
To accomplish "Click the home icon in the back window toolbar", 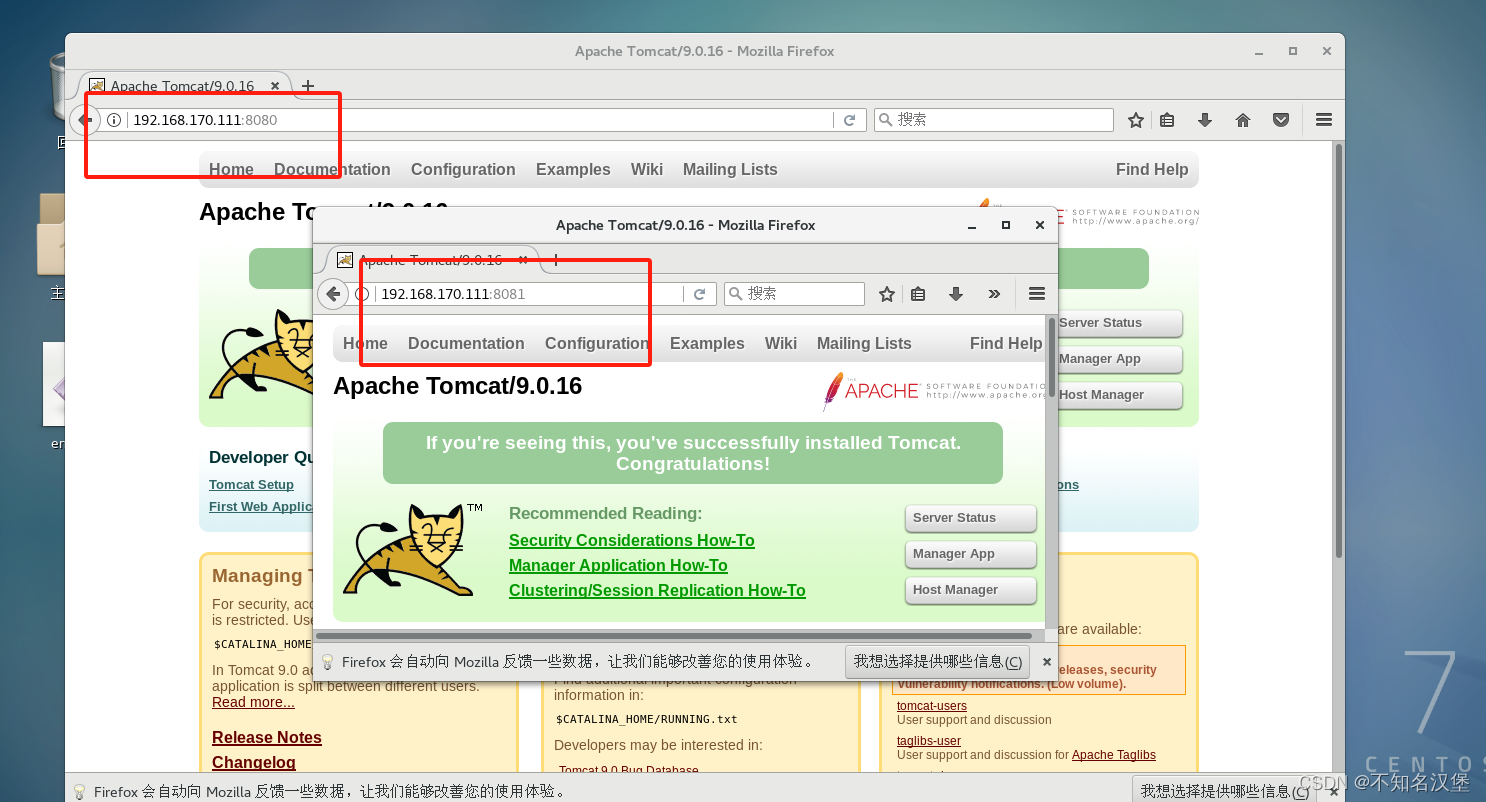I will point(1243,120).
